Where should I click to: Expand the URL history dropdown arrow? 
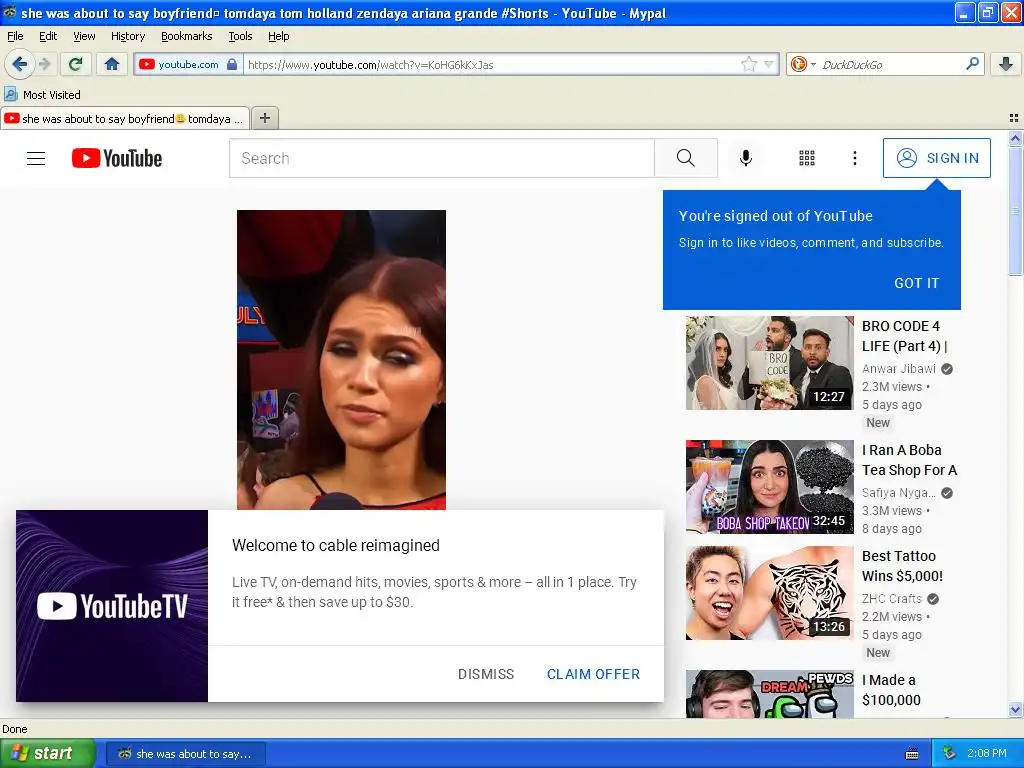pyautogui.click(x=769, y=64)
